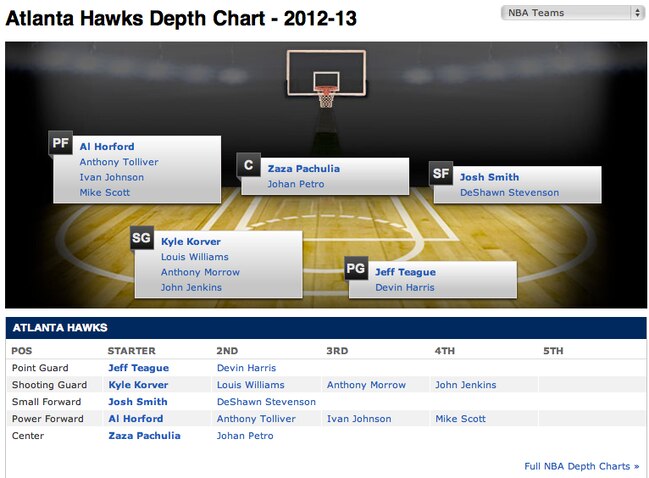Open Al Horford in court PF box
Image resolution: width=649 pixels, height=478 pixels.
[x=107, y=147]
